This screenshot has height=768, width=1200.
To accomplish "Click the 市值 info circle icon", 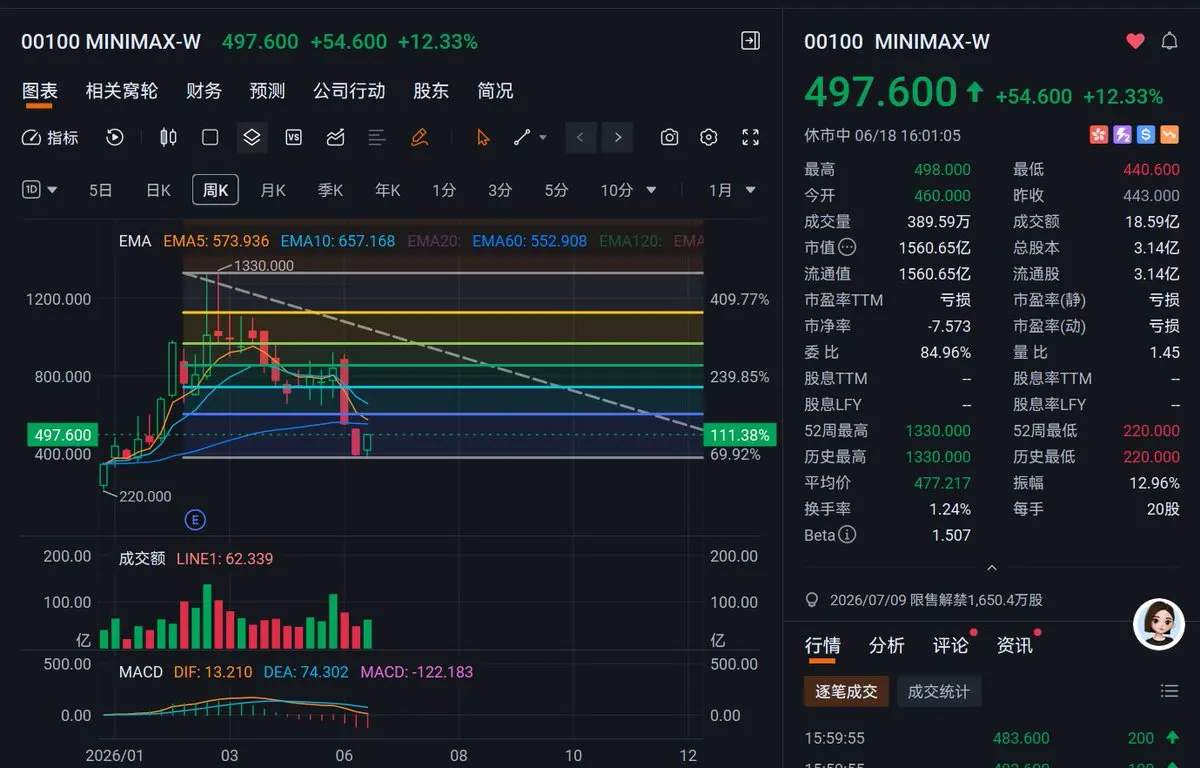I will click(x=847, y=247).
